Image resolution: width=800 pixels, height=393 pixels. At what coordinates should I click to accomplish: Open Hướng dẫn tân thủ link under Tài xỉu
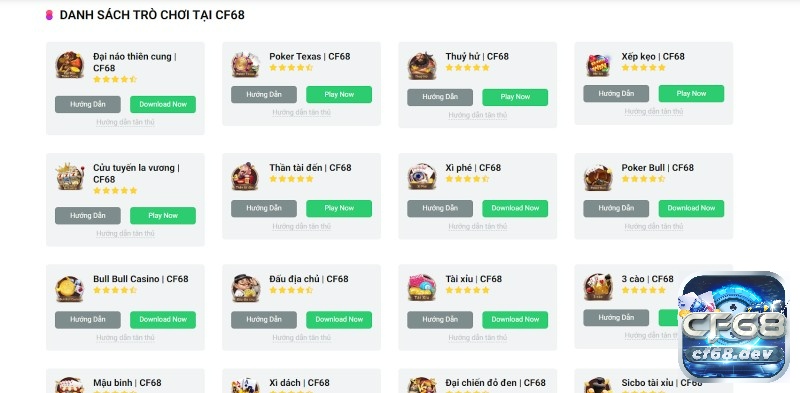tap(478, 337)
